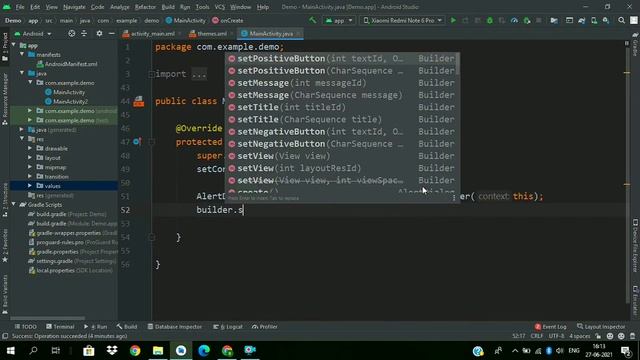Open the Microsoft Store taskbar icon

89,350
